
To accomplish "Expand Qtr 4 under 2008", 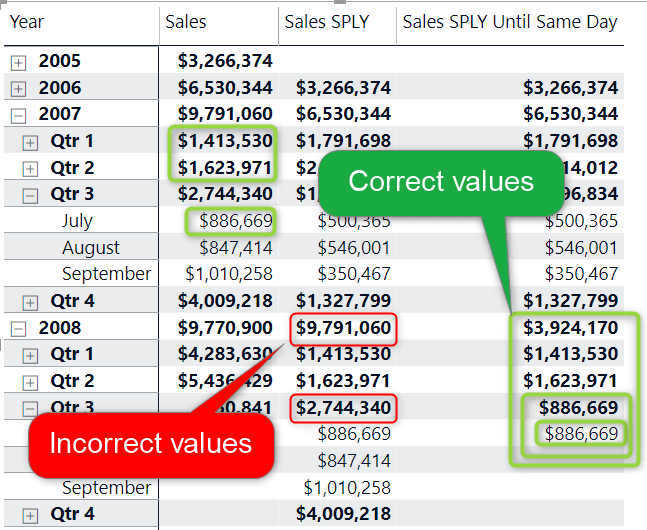I will click(x=30, y=515).
